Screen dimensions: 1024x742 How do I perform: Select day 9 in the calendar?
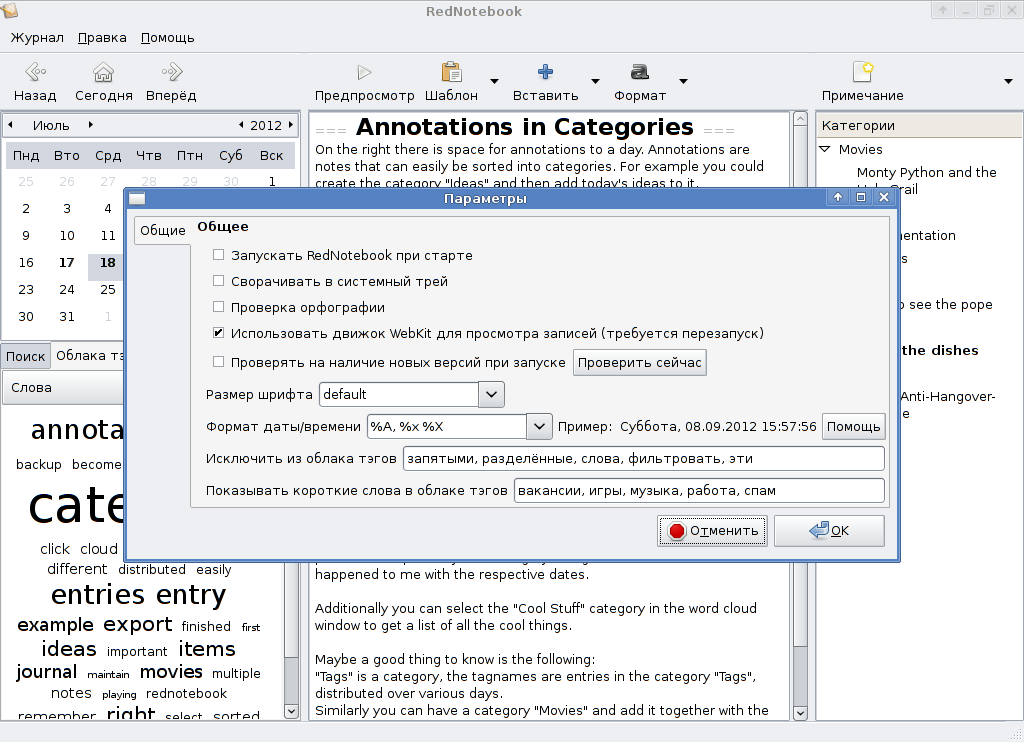(26, 236)
